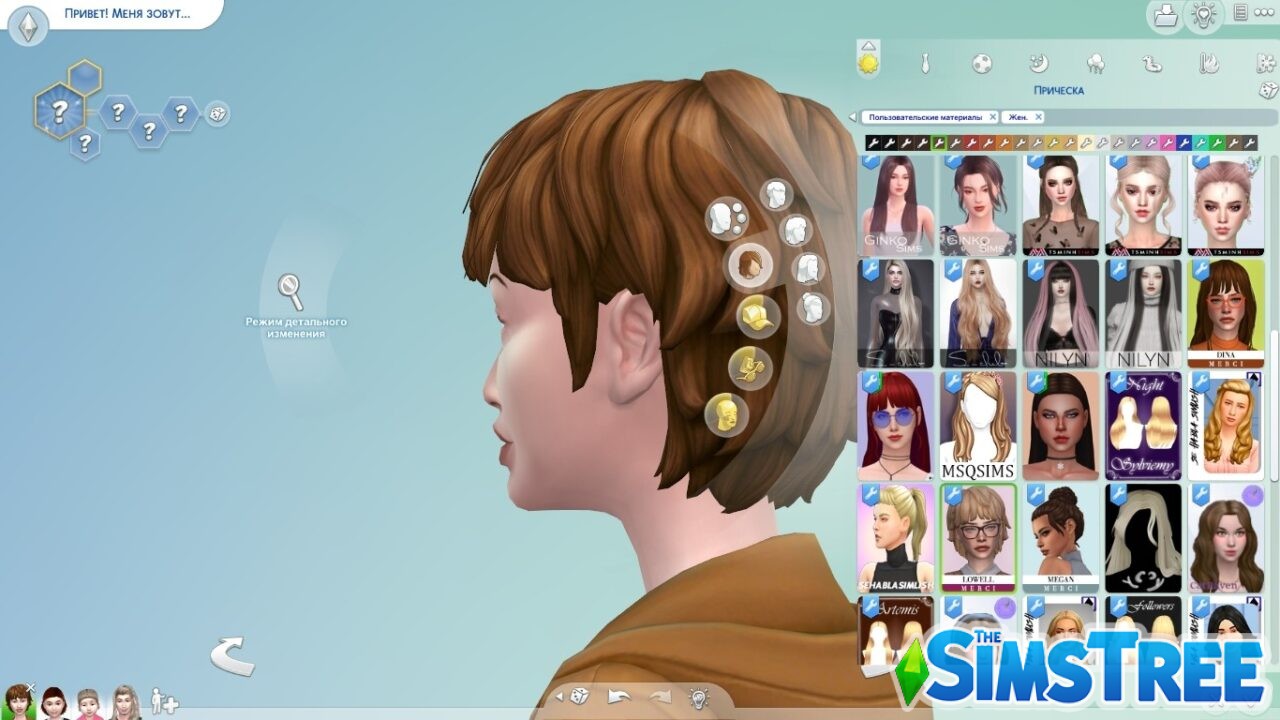Randomize the Sim with bottom dice
1280x720 pixels.
click(x=578, y=697)
